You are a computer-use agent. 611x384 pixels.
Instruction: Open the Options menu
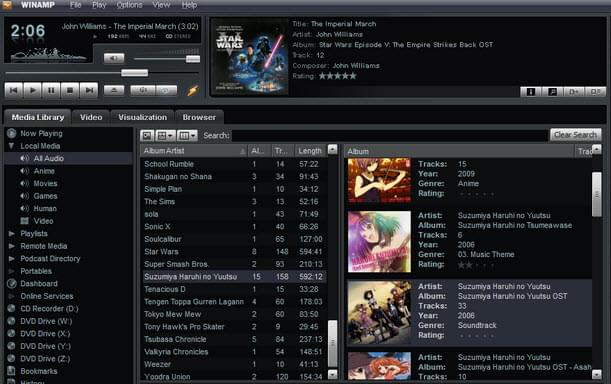pyautogui.click(x=129, y=5)
